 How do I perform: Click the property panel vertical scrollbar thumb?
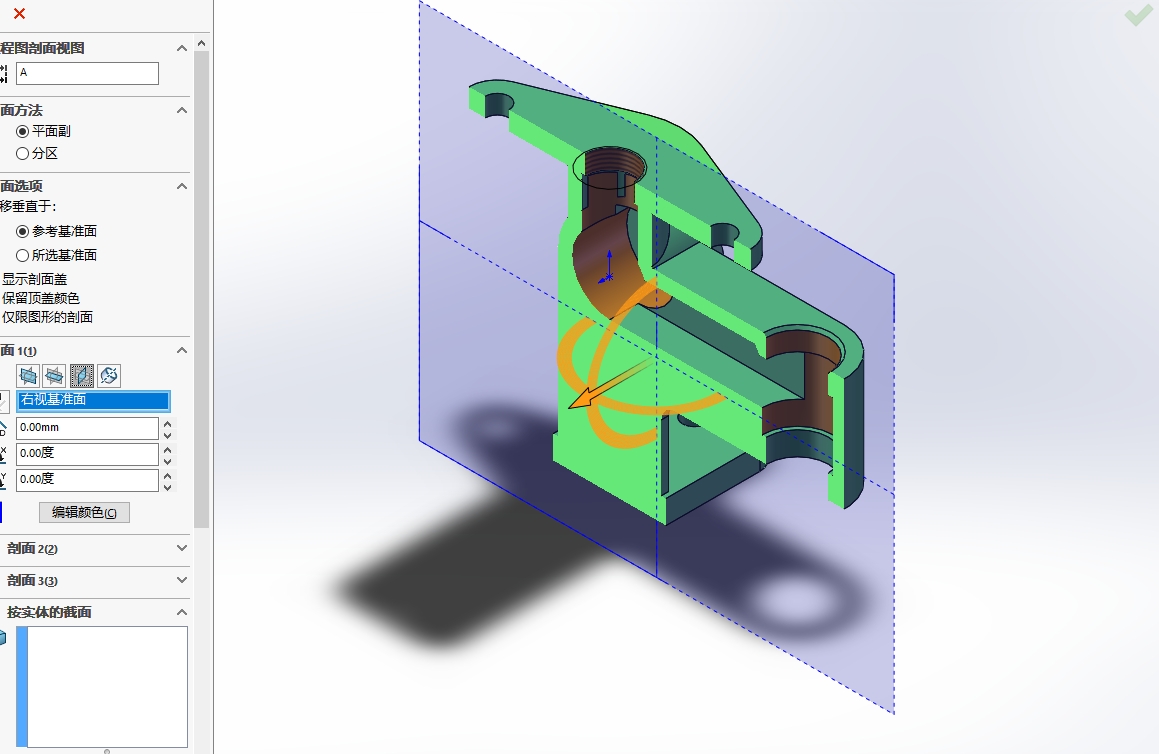point(201,288)
